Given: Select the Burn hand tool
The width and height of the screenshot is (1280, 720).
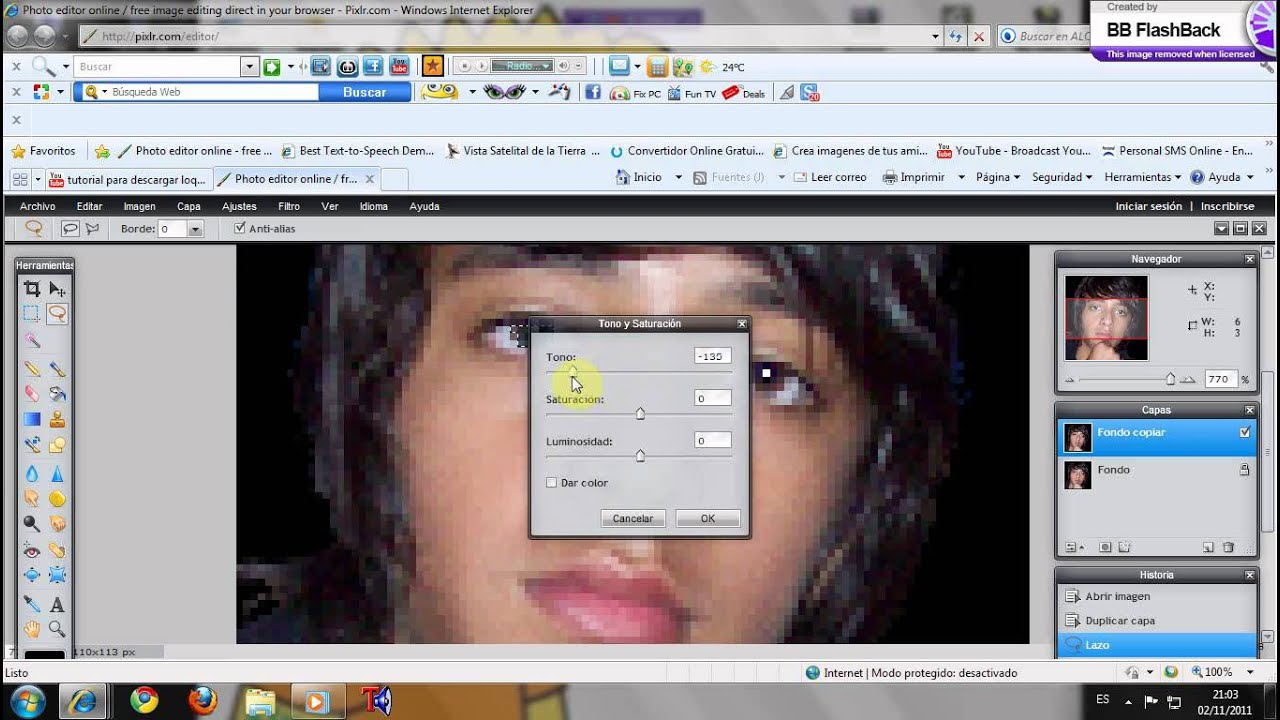Looking at the screenshot, I should [57, 523].
